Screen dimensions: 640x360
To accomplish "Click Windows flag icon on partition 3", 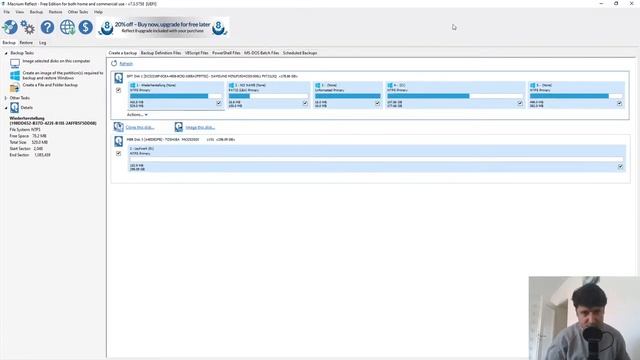I will click(318, 85).
